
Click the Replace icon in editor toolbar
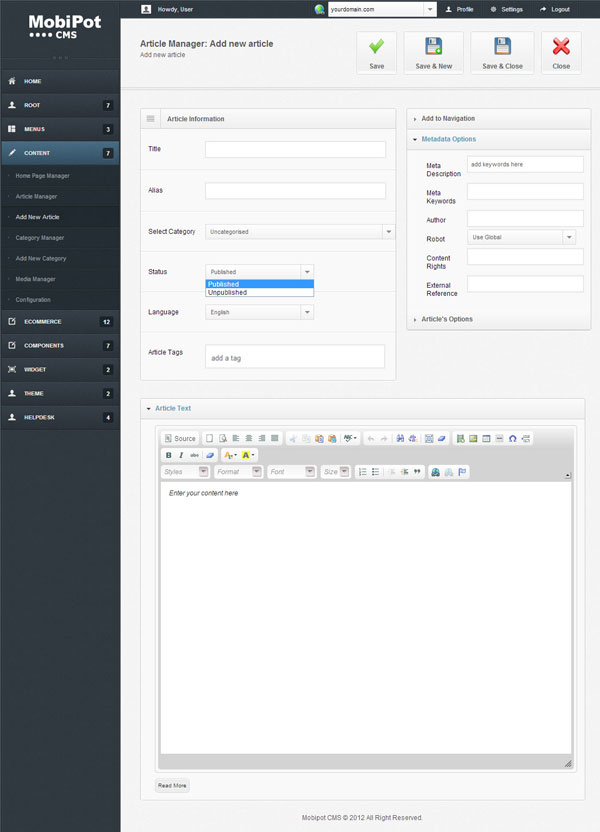coord(412,438)
